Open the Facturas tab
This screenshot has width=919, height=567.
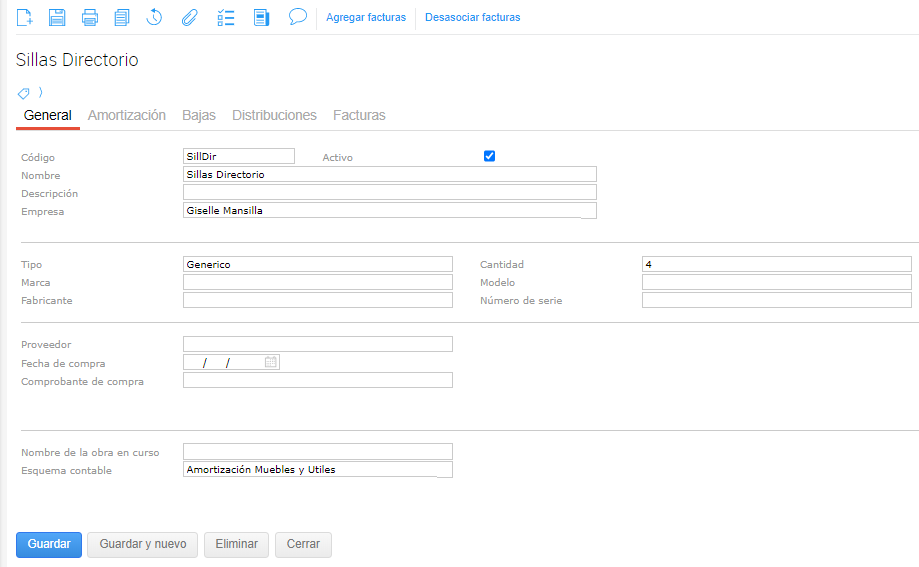359,115
